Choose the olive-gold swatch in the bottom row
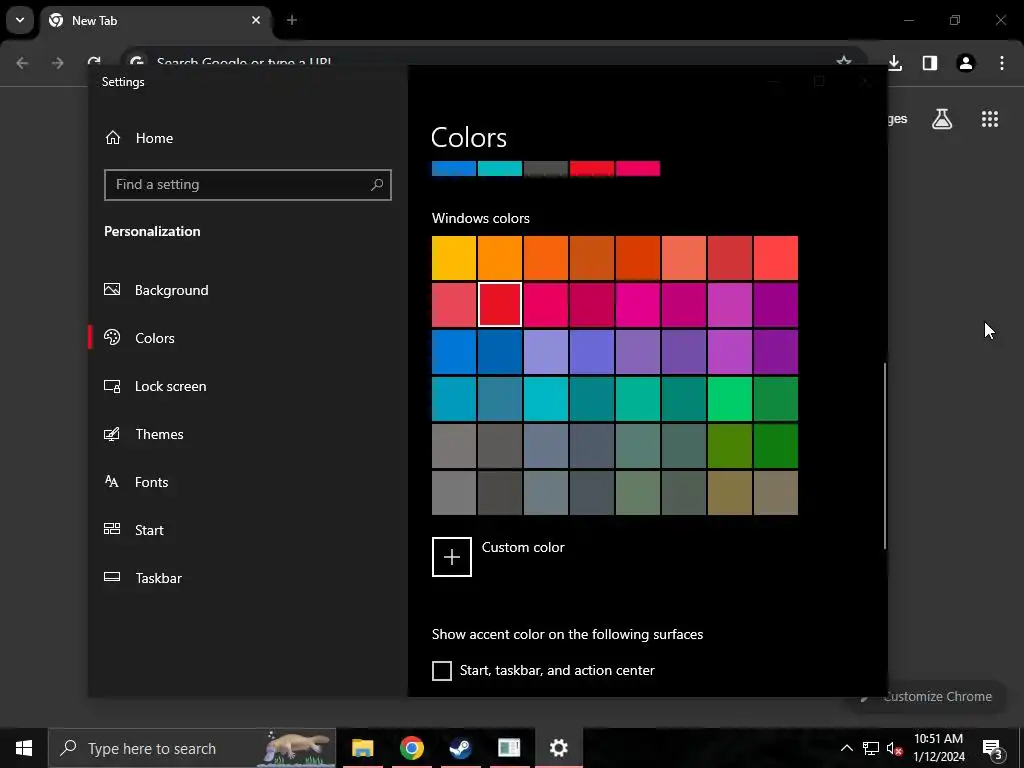 (x=729, y=493)
